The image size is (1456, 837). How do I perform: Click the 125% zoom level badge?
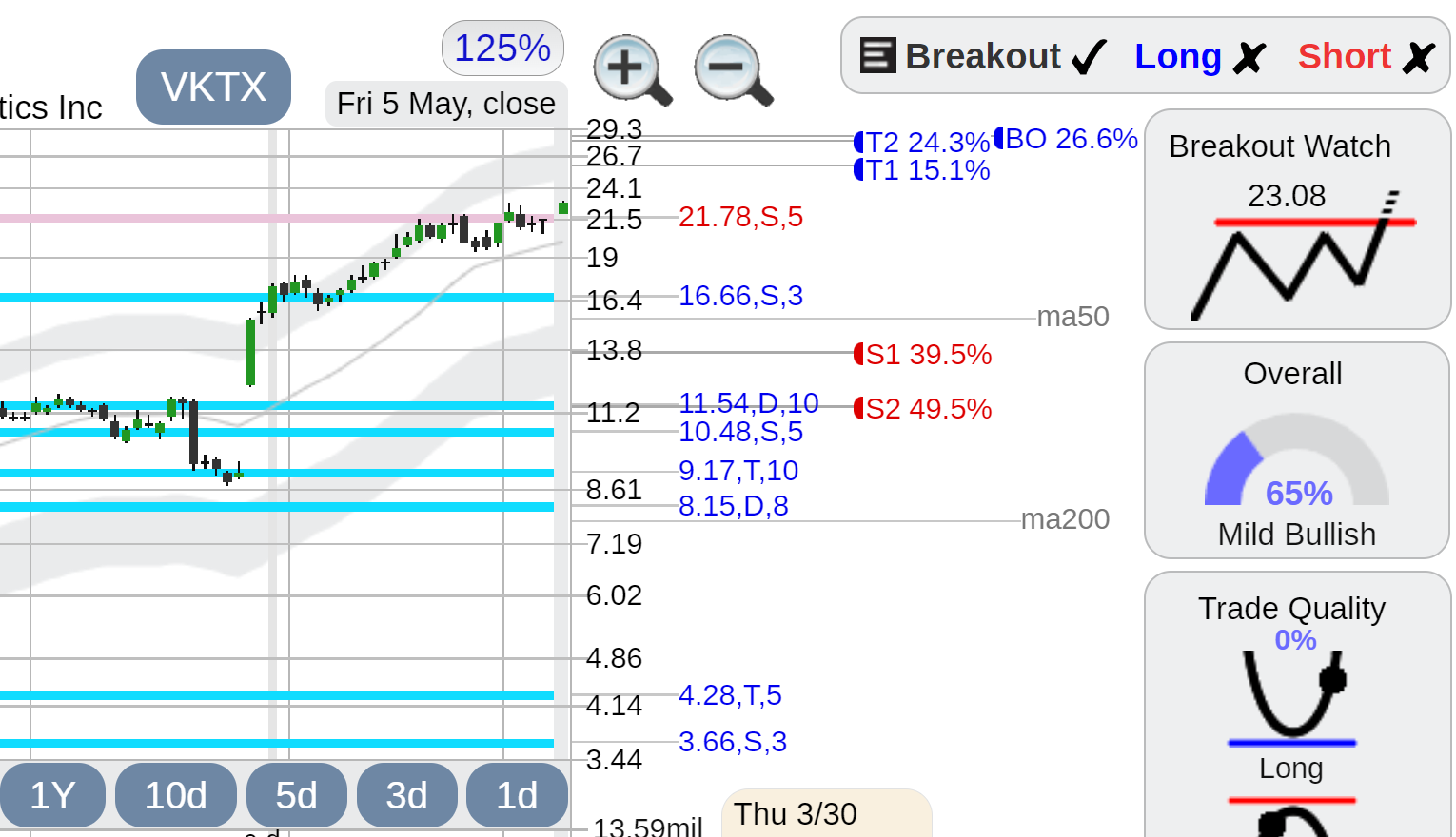502,48
